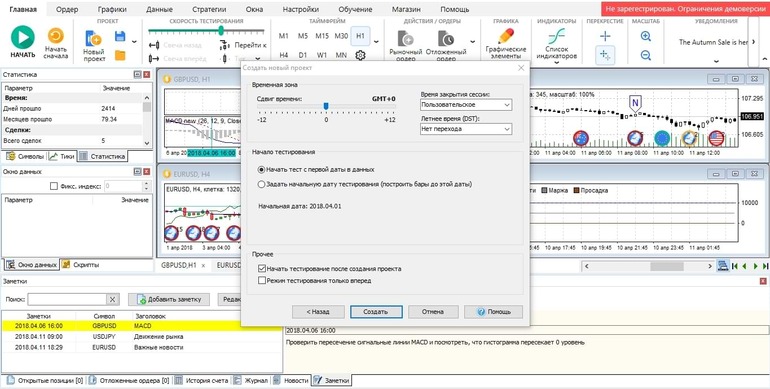
Task: Clear the notes search with X button
Action: [x=112, y=299]
